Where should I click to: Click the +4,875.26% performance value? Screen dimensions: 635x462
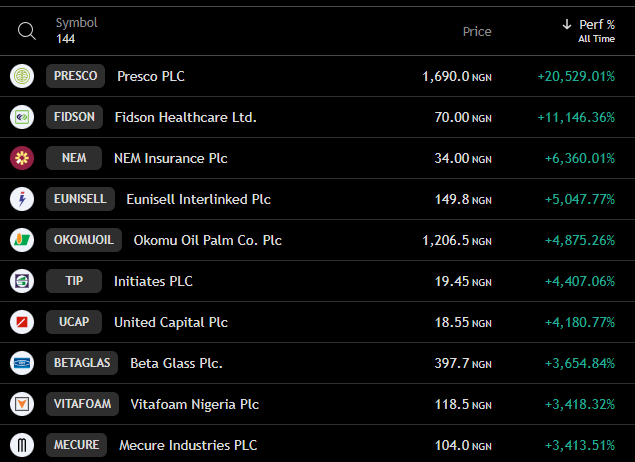[580, 240]
